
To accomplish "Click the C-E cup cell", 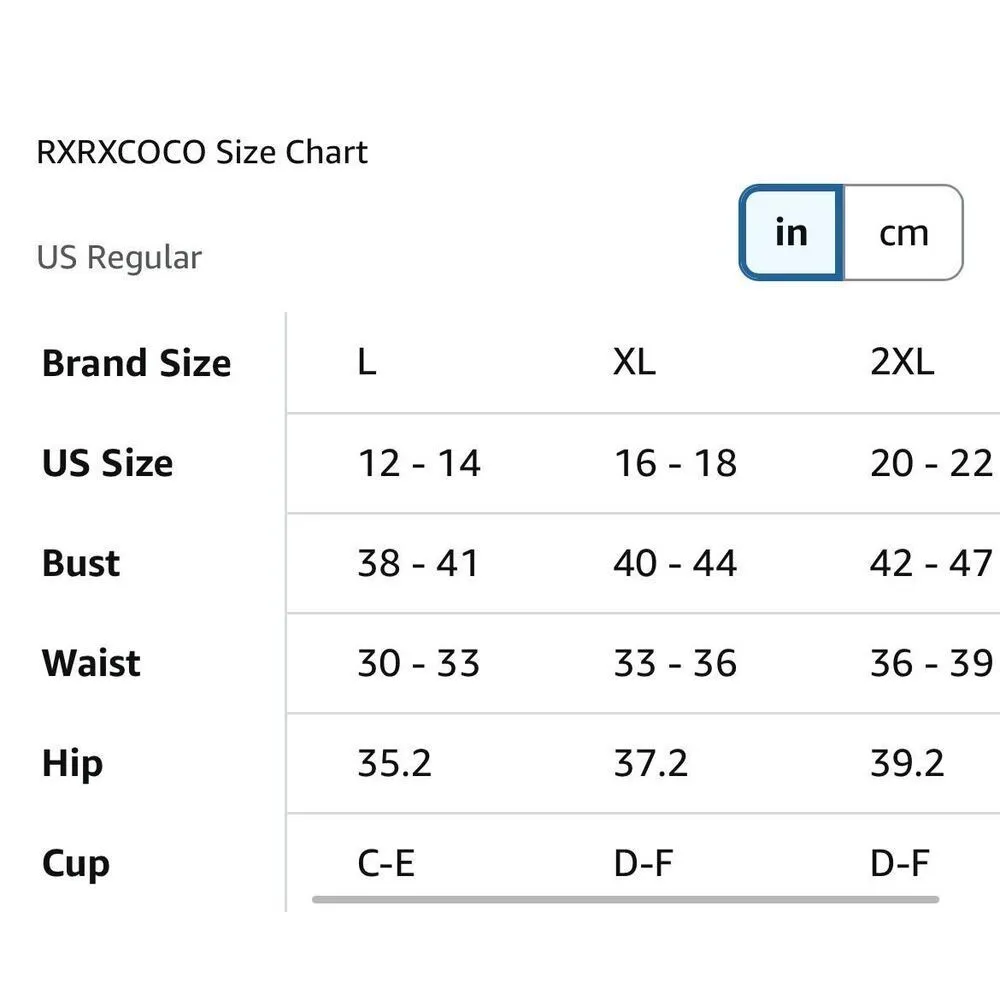I will [386, 863].
